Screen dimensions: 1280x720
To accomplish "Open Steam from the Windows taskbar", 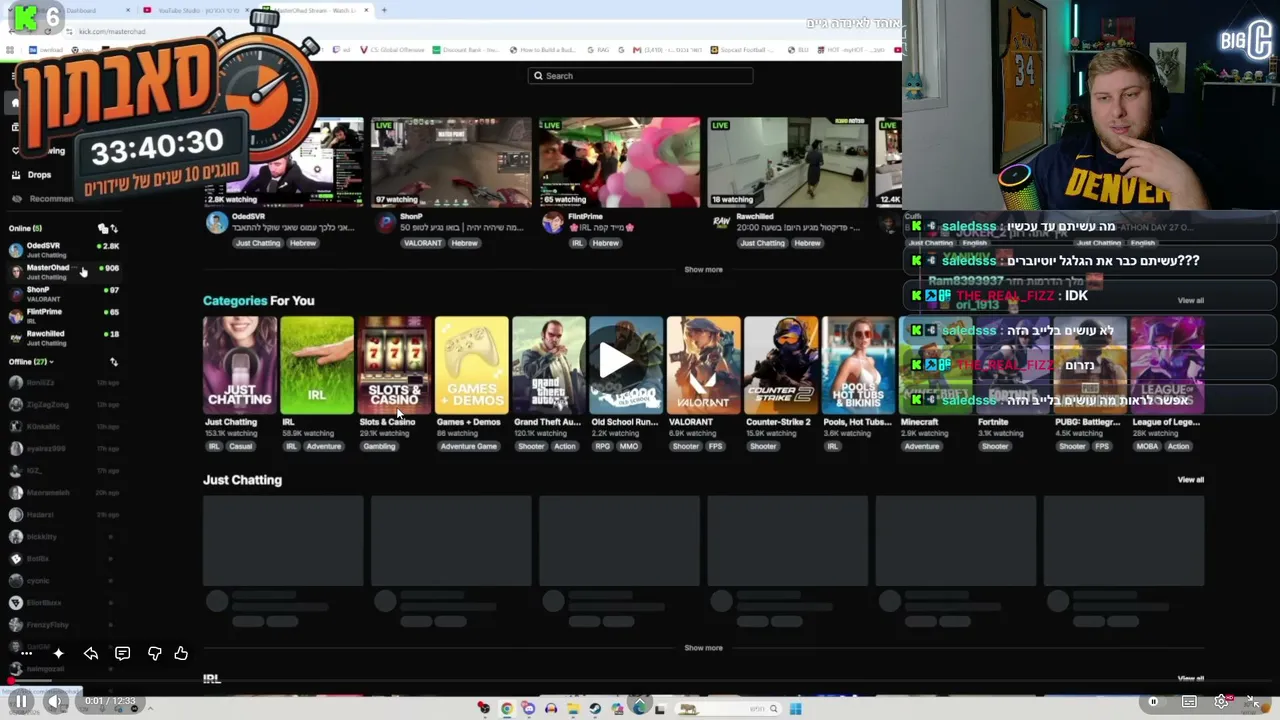I will 595,709.
